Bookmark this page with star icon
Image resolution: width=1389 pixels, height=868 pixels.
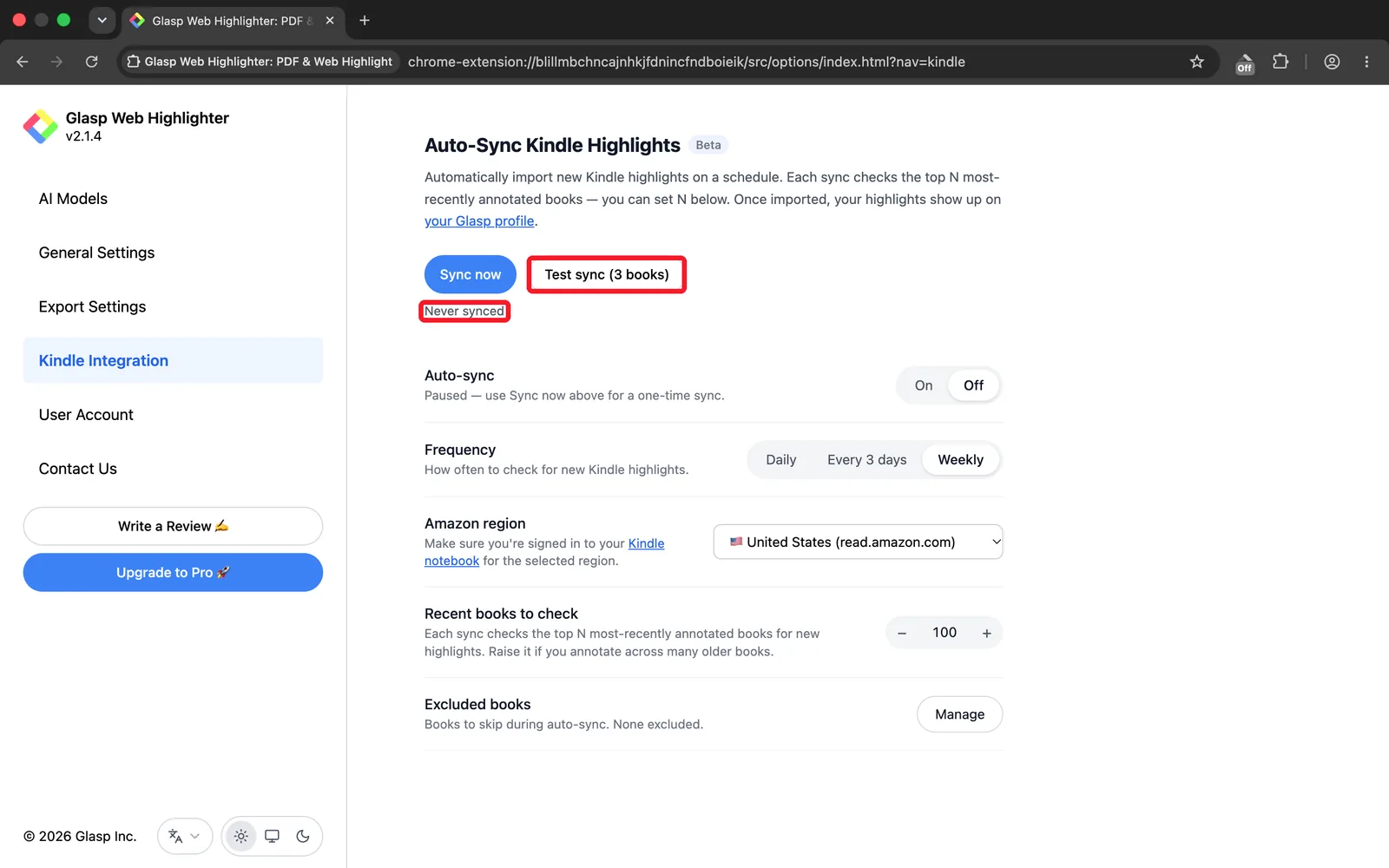point(1197,62)
